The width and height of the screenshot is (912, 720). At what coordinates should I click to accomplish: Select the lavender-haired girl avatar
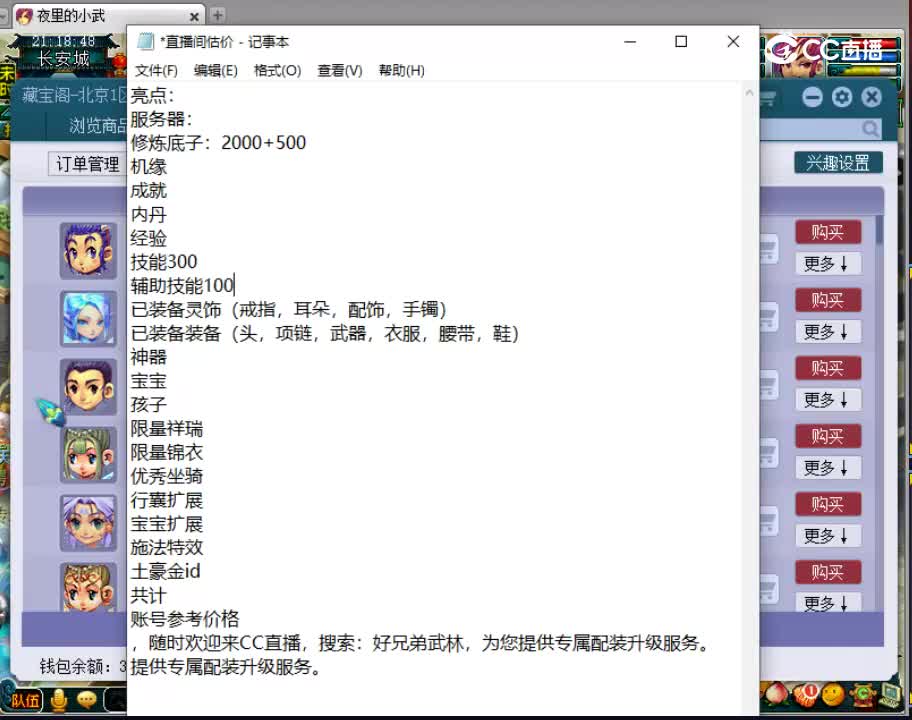tap(88, 523)
